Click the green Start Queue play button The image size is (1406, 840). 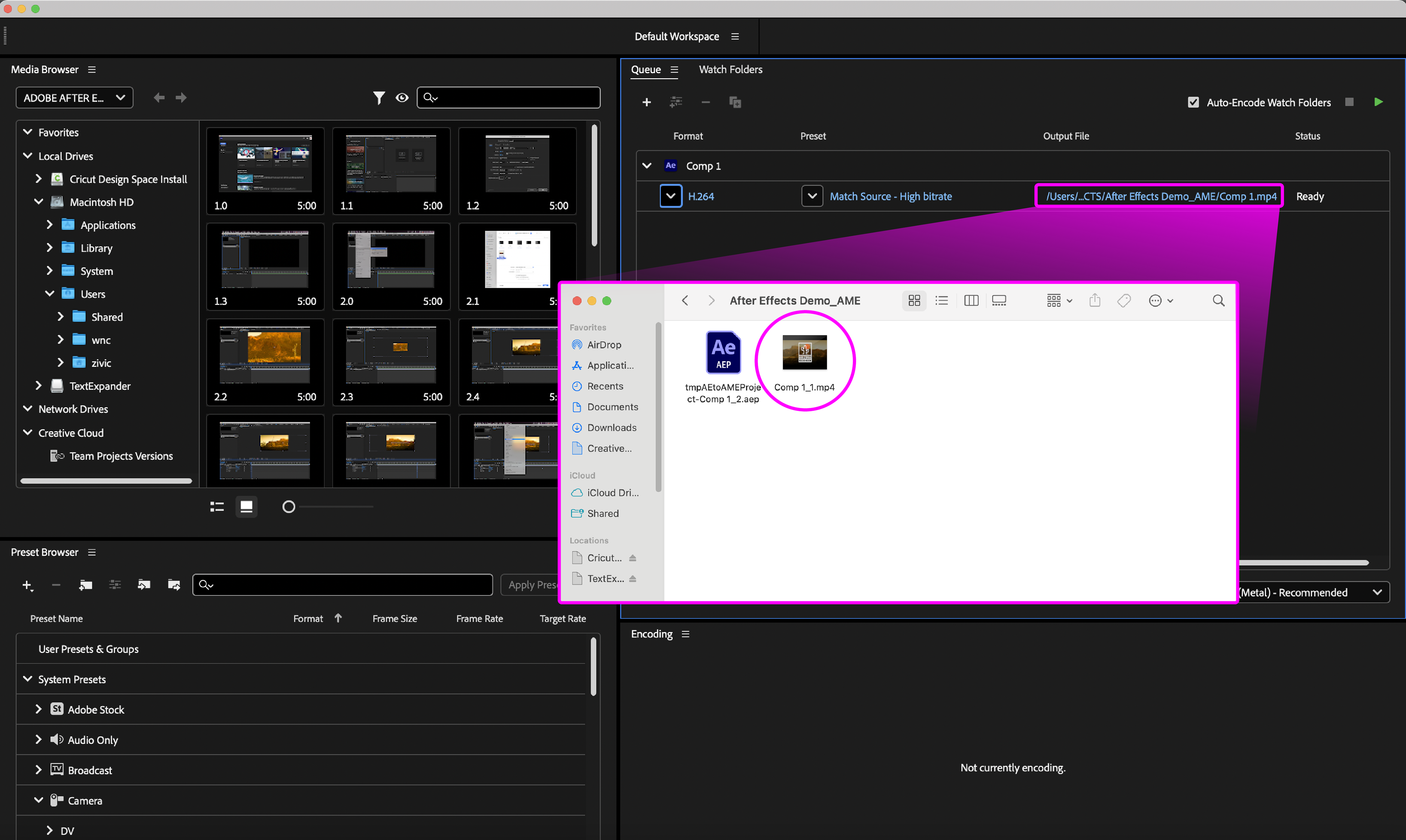pyautogui.click(x=1378, y=102)
